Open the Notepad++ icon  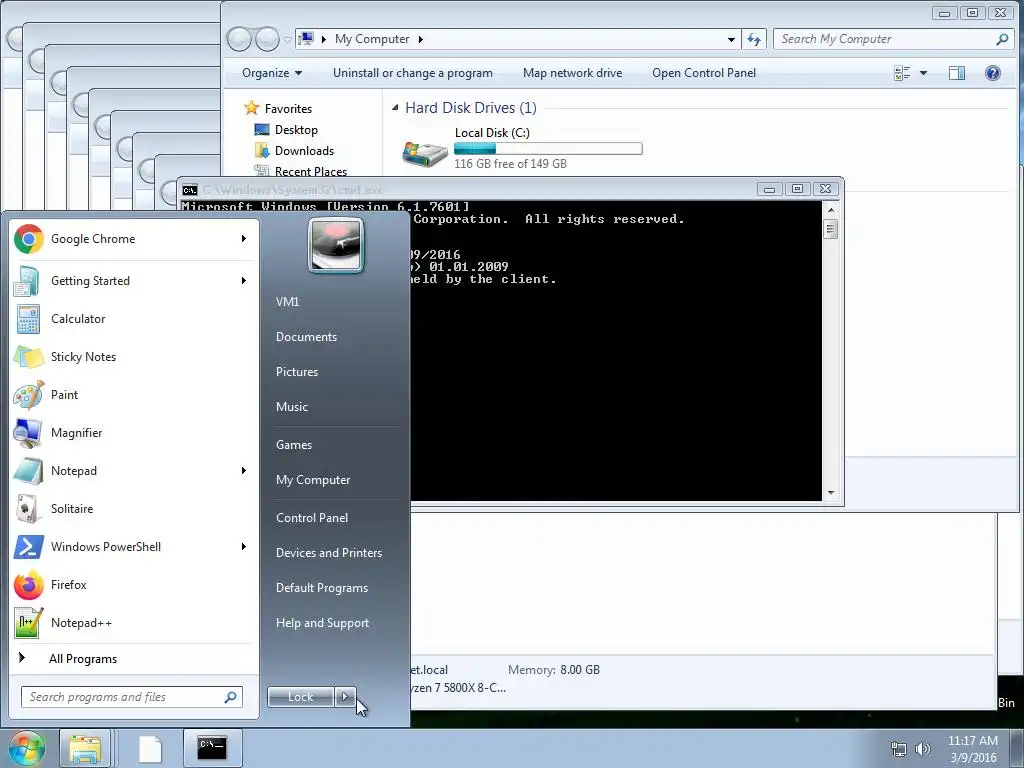pos(28,623)
